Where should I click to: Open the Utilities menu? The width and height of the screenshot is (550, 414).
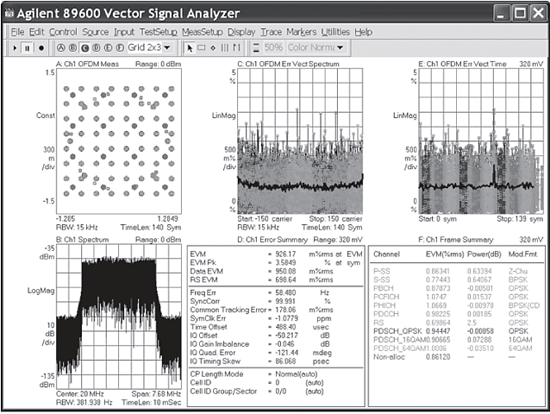(x=335, y=32)
